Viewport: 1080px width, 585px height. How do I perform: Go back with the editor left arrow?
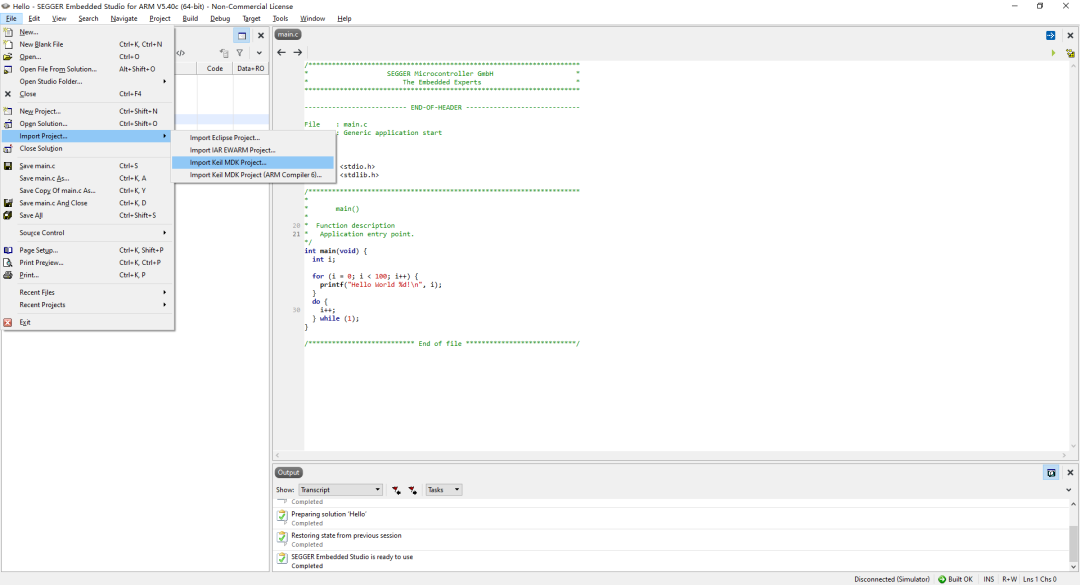click(x=281, y=52)
